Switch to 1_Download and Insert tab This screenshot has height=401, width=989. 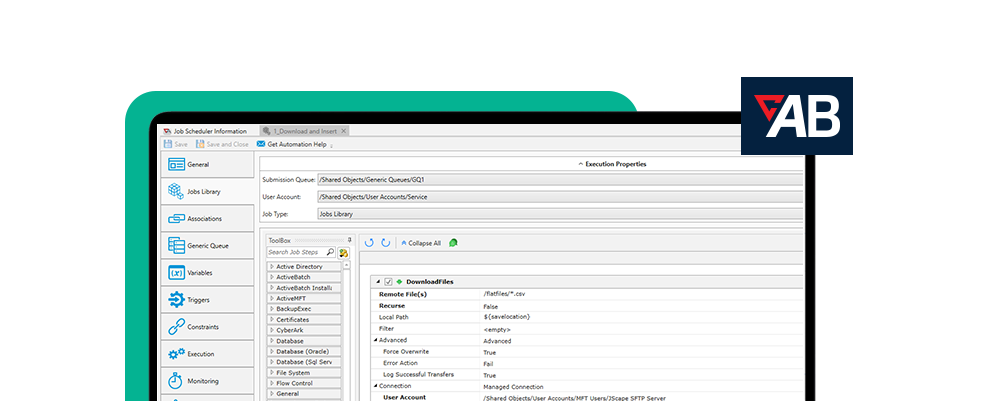(304, 131)
